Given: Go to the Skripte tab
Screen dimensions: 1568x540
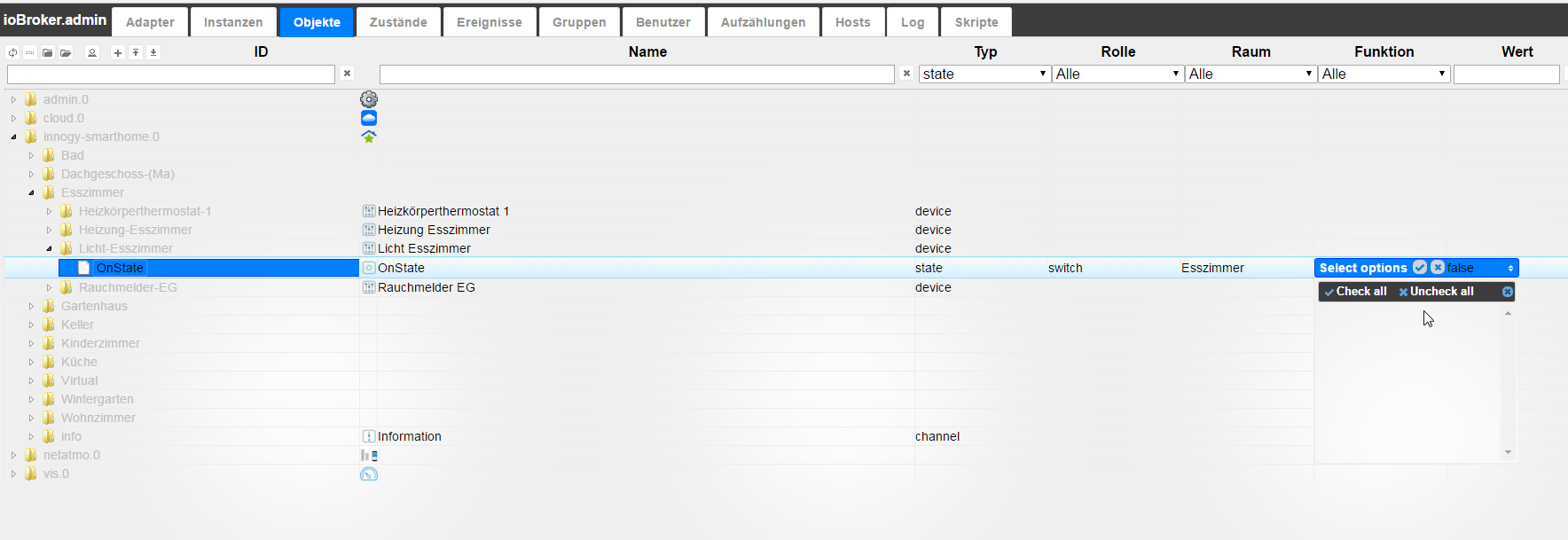Looking at the screenshot, I should click(976, 22).
